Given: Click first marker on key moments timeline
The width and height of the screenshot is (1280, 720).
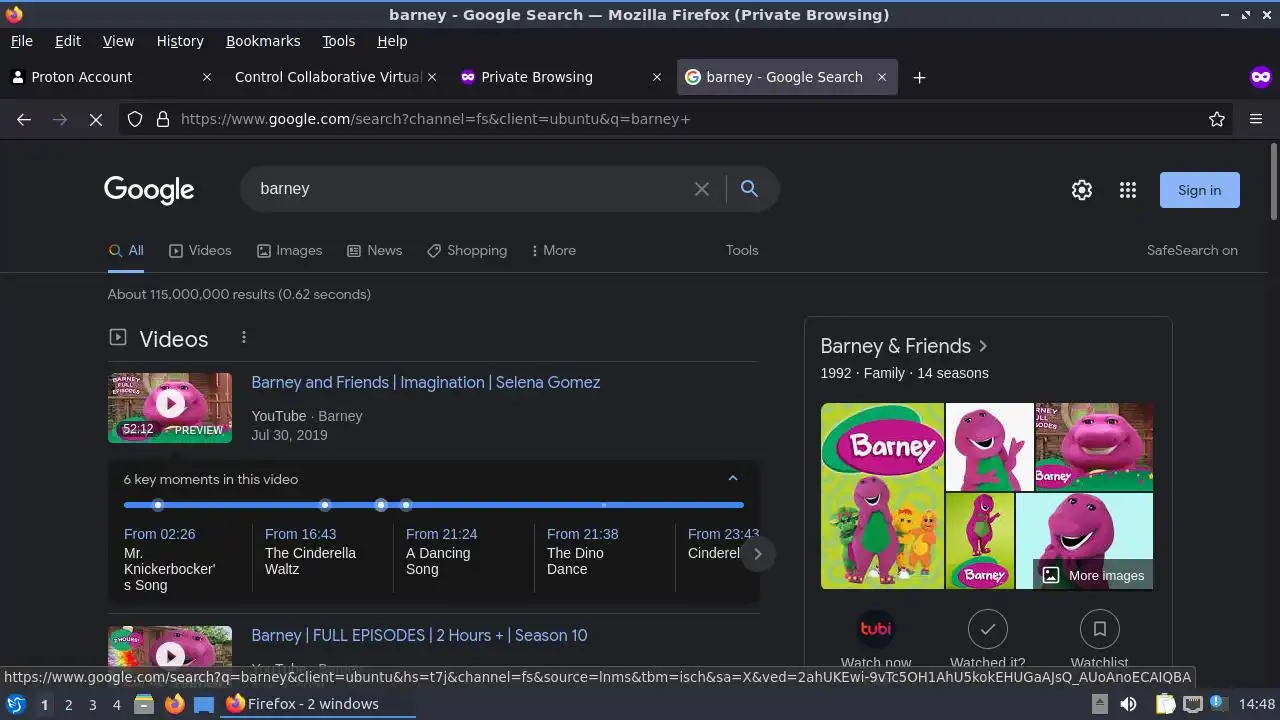Looking at the screenshot, I should click(158, 505).
